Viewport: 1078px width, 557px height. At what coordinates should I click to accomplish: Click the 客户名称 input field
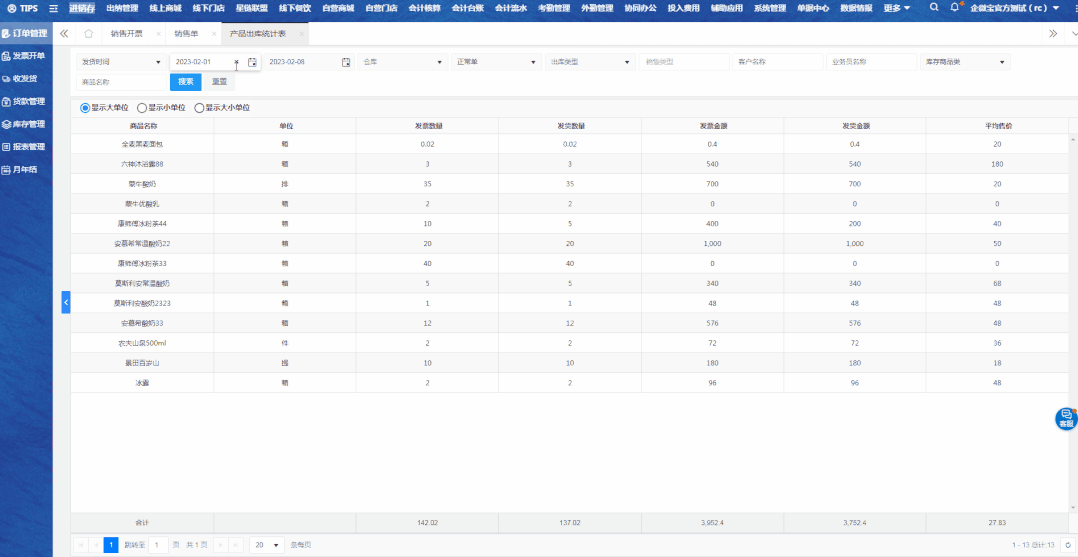776,62
